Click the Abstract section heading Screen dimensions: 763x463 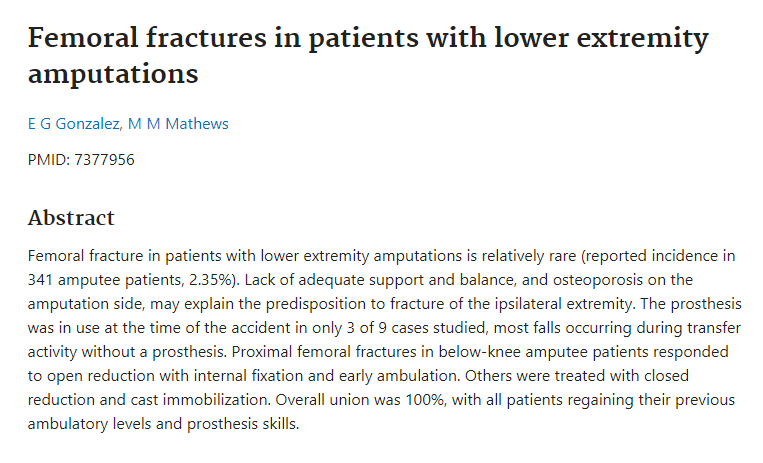tap(71, 218)
